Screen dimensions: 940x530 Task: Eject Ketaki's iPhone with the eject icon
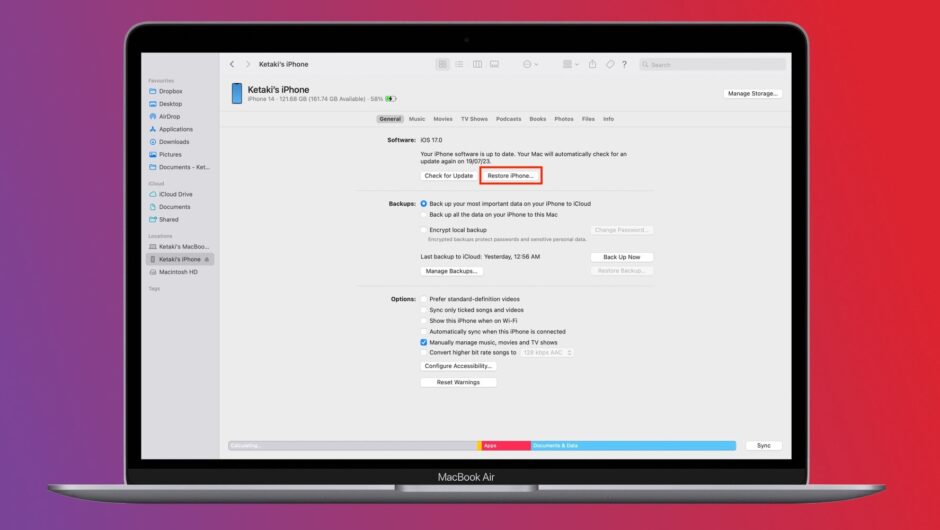(207, 260)
